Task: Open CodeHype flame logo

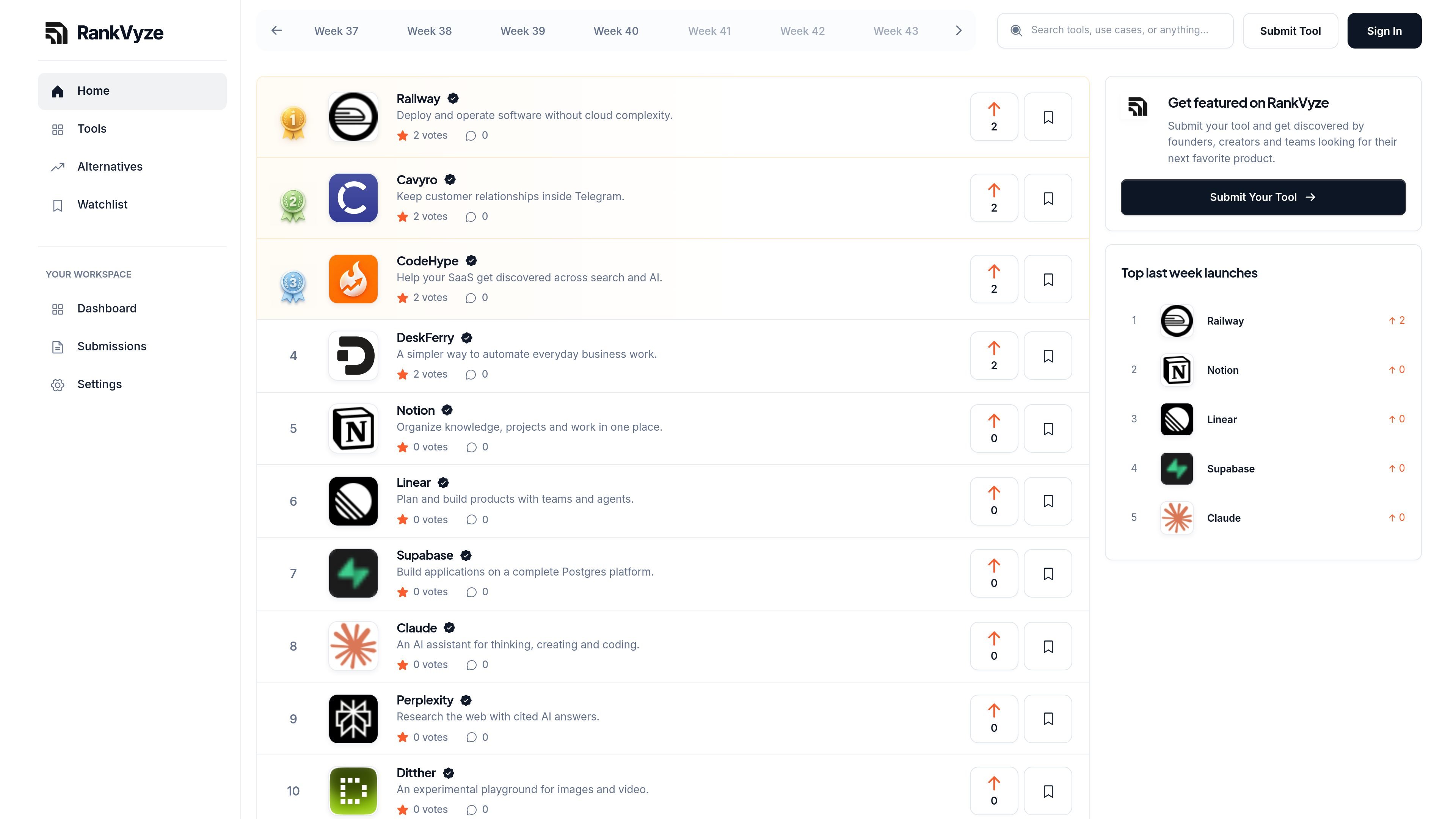Action: click(353, 279)
